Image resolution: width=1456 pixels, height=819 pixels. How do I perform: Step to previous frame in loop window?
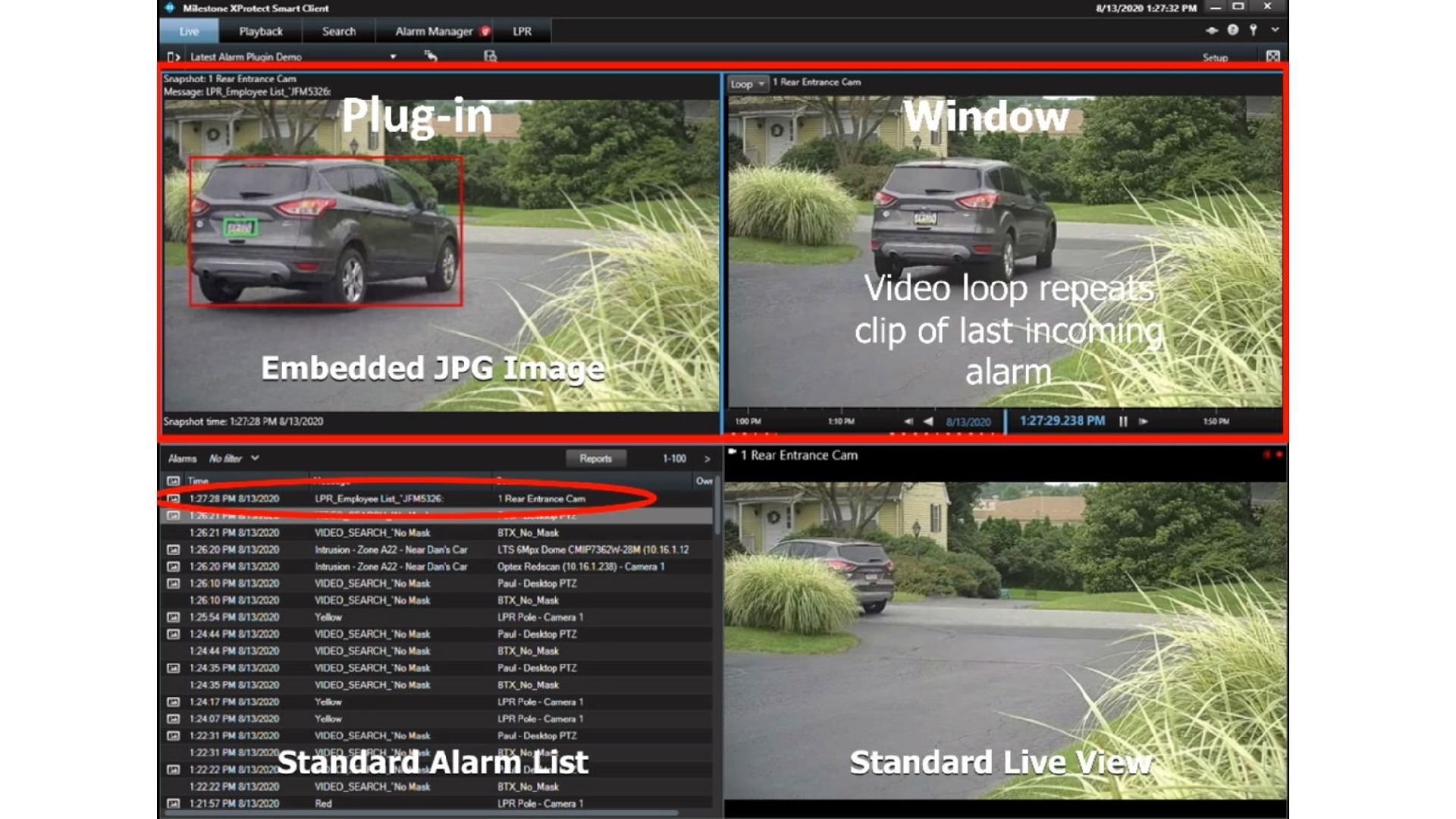click(x=908, y=422)
